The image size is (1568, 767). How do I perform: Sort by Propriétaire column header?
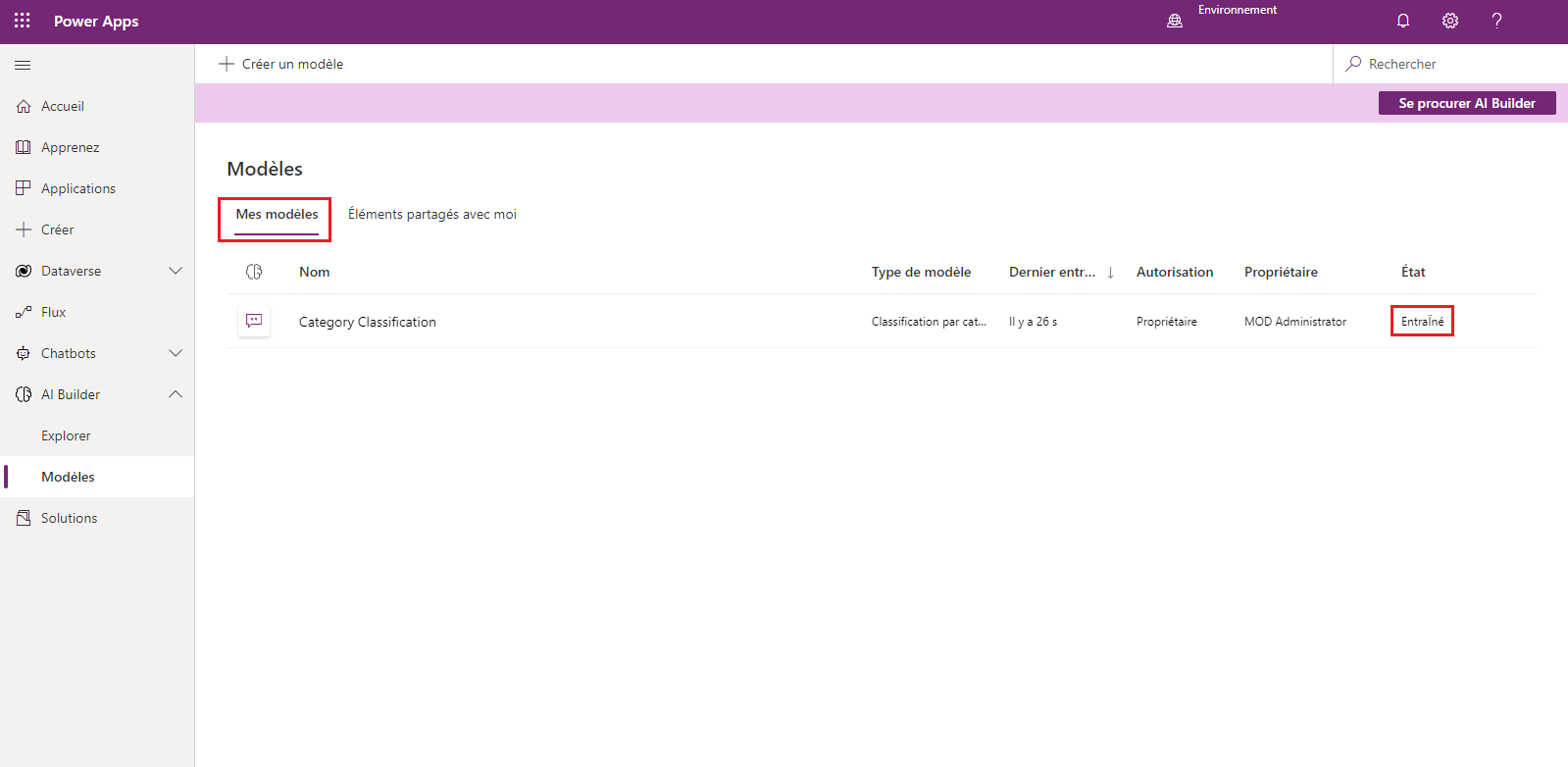[1281, 272]
